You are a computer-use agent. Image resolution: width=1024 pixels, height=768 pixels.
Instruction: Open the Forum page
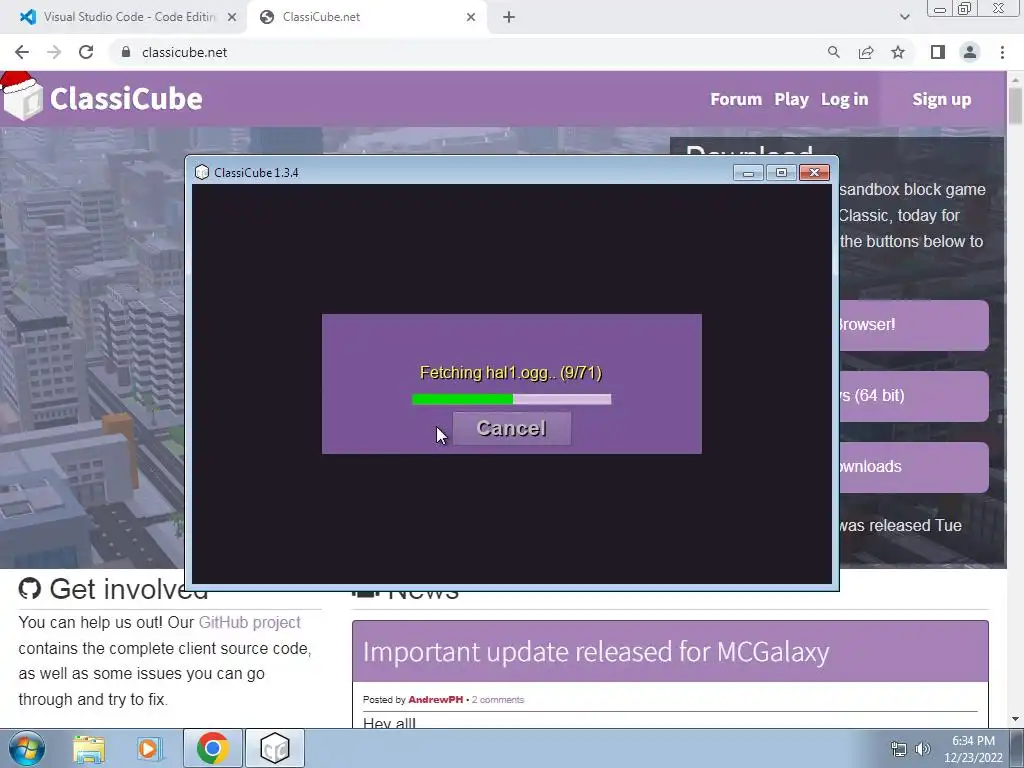tap(736, 99)
